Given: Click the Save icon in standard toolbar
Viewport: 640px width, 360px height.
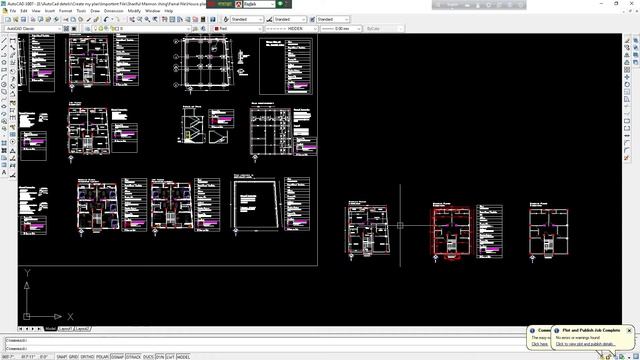Looking at the screenshot, I should [x=23, y=19].
